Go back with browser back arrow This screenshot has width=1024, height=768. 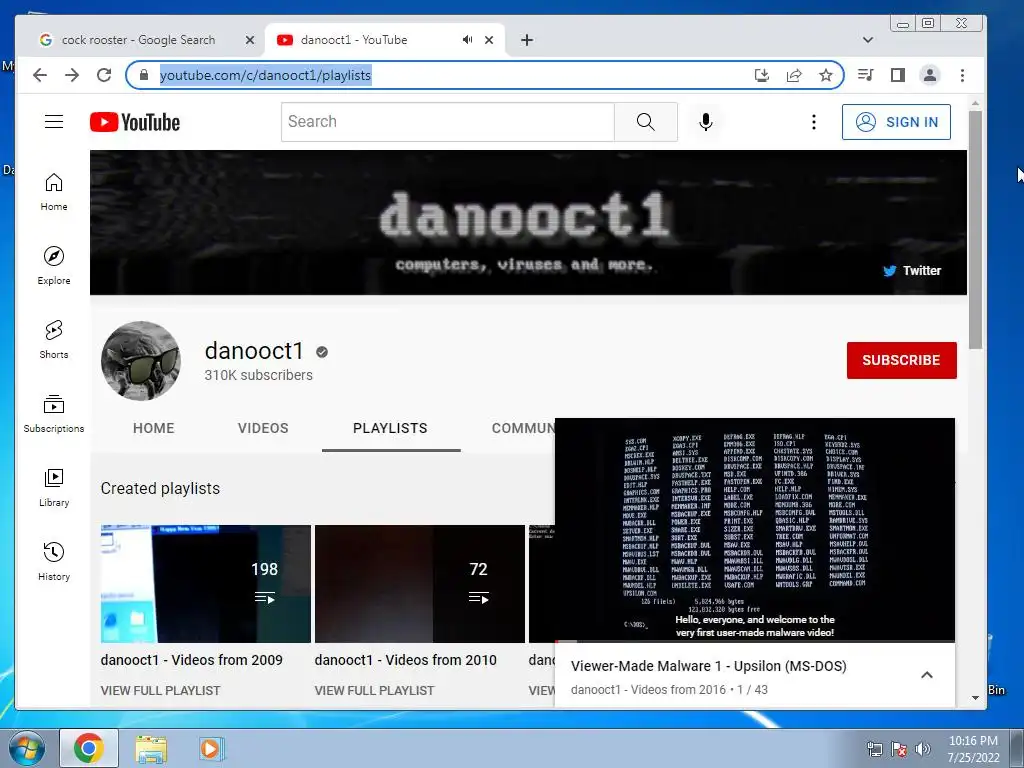click(x=40, y=75)
